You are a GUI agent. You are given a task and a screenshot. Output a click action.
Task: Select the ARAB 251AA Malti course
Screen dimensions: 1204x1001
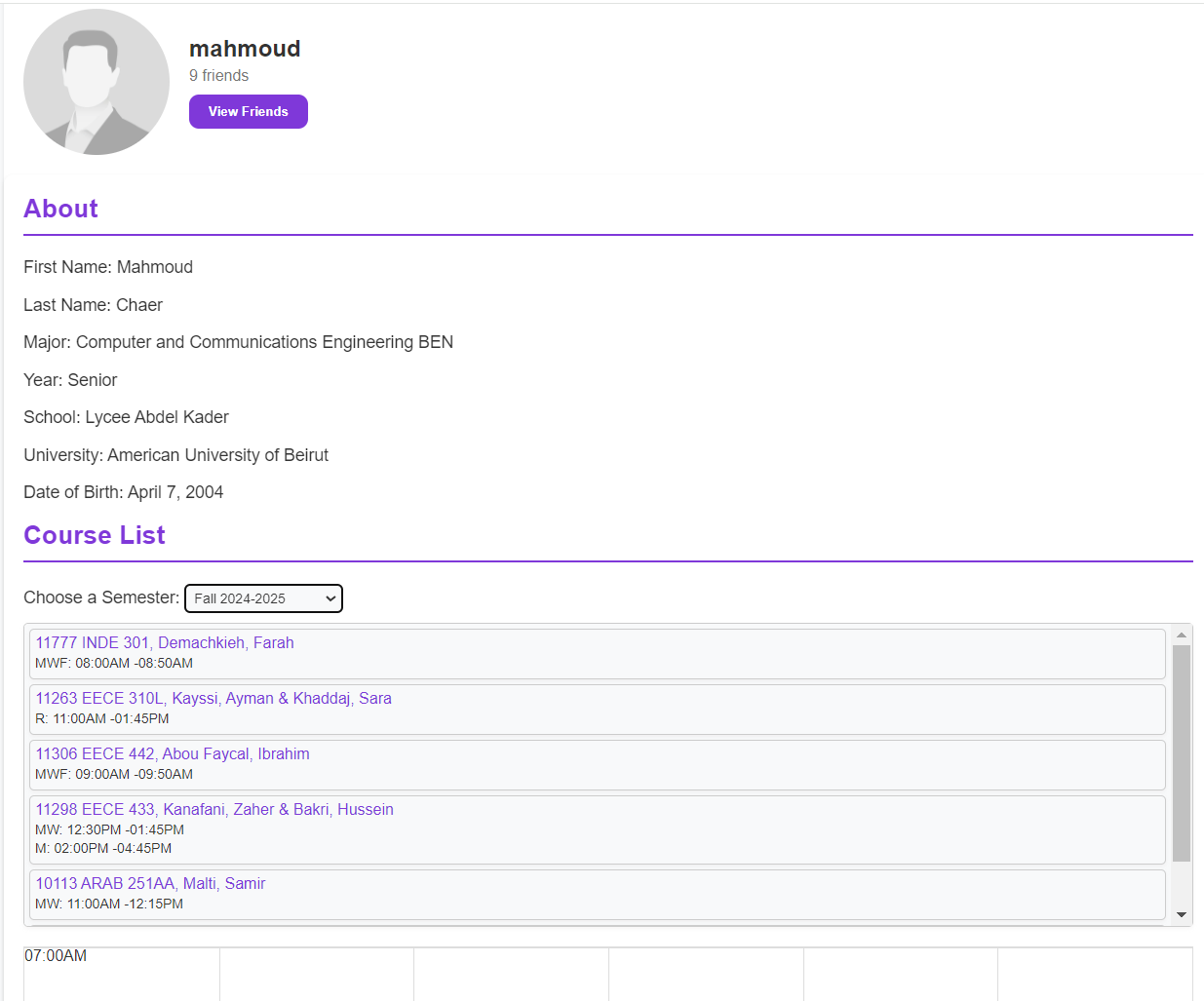point(150,884)
